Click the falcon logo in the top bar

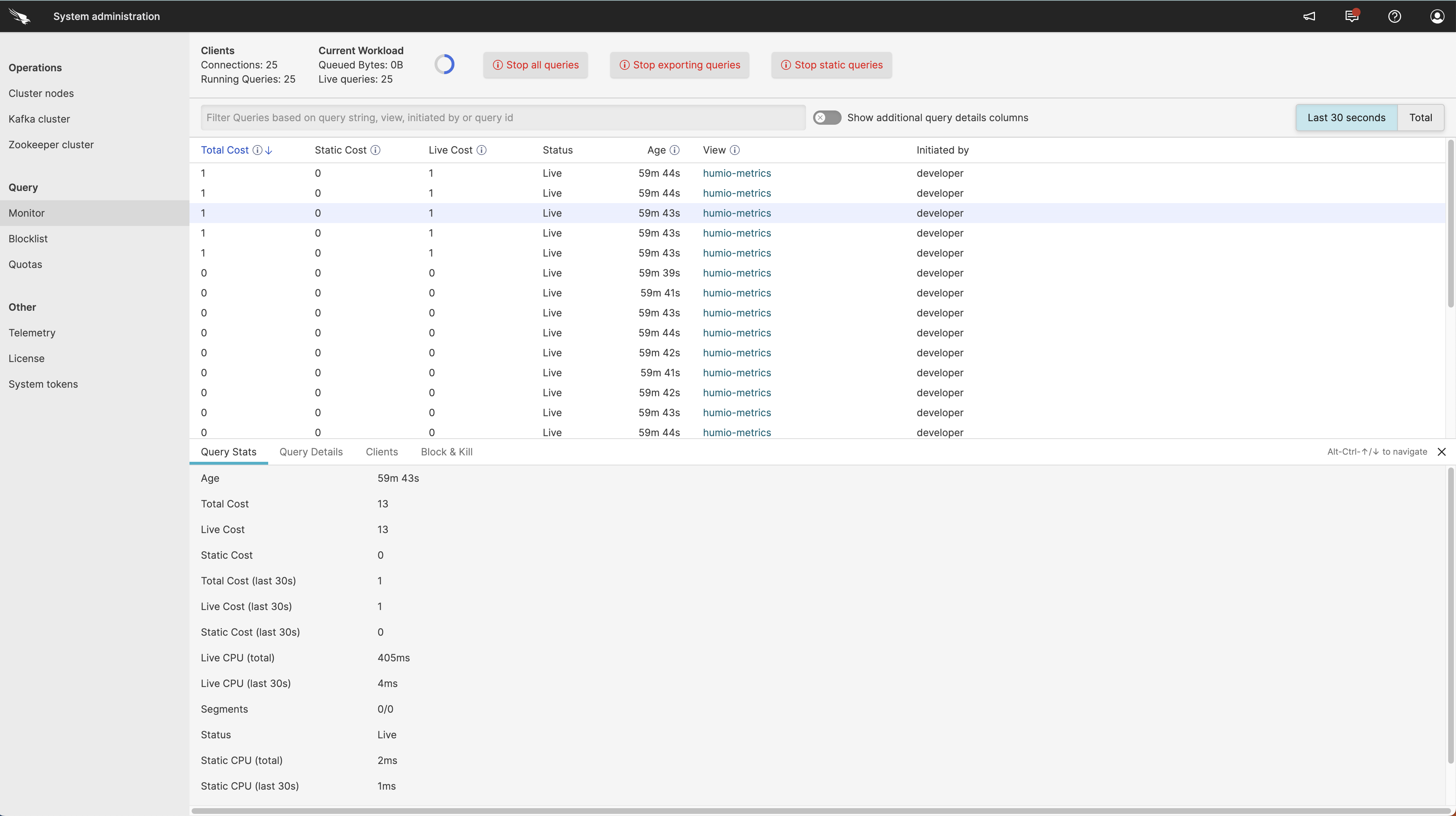coord(20,16)
